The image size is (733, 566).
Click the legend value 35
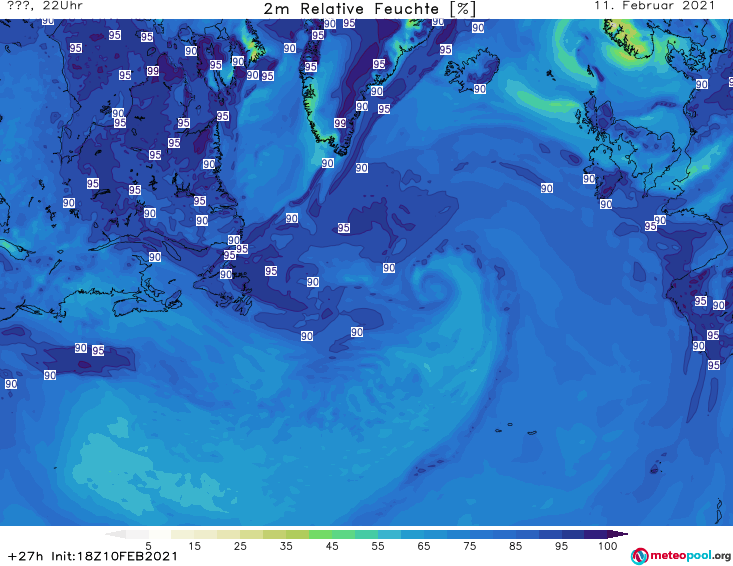286,545
